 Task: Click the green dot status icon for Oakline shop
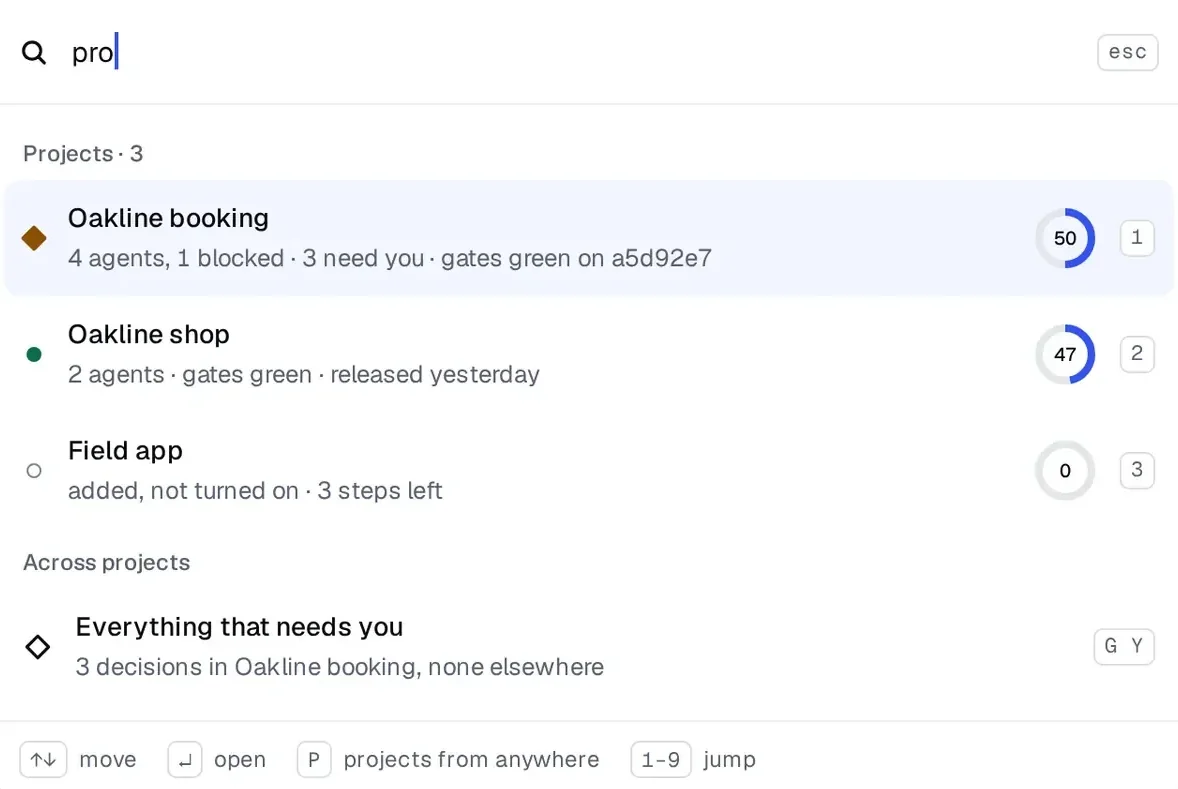[x=34, y=355]
